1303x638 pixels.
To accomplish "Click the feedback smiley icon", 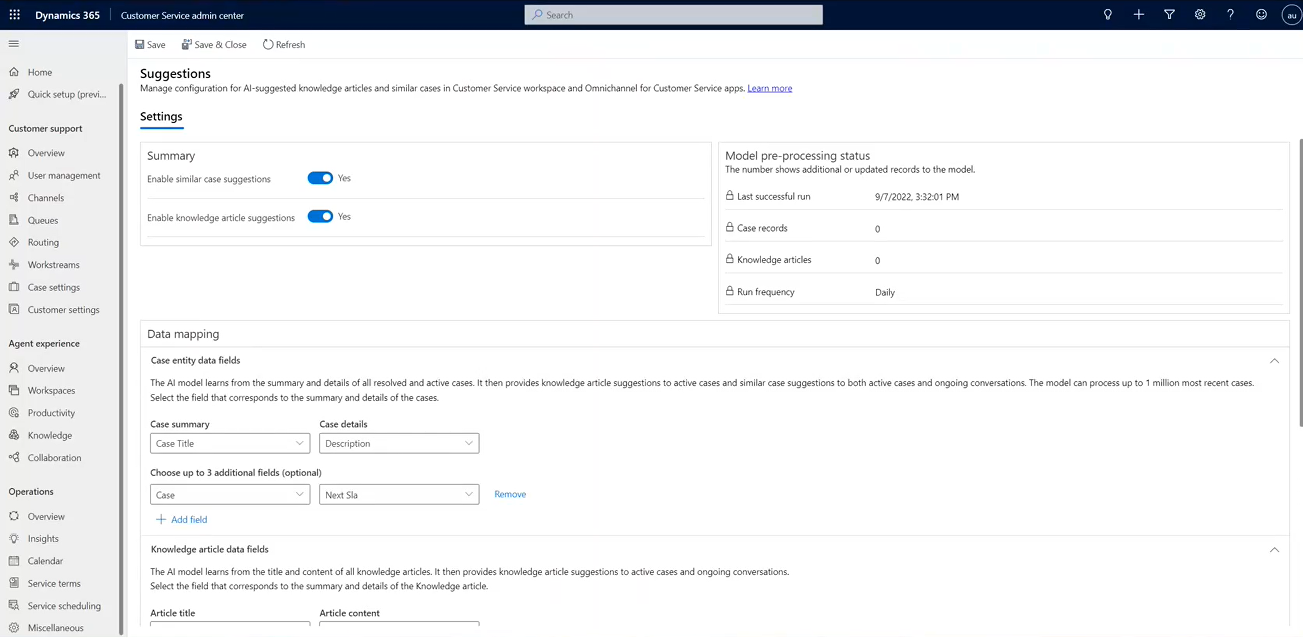I will pos(1261,14).
